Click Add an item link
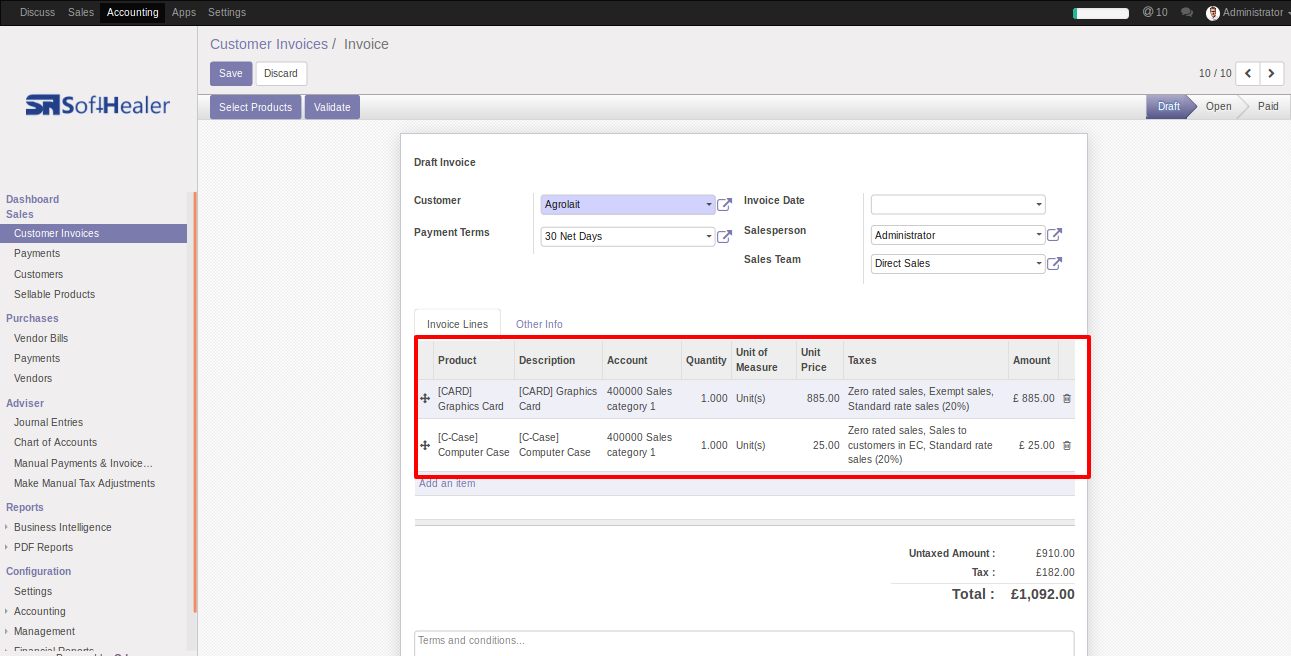Viewport: 1291px width, 656px height. pyautogui.click(x=447, y=484)
